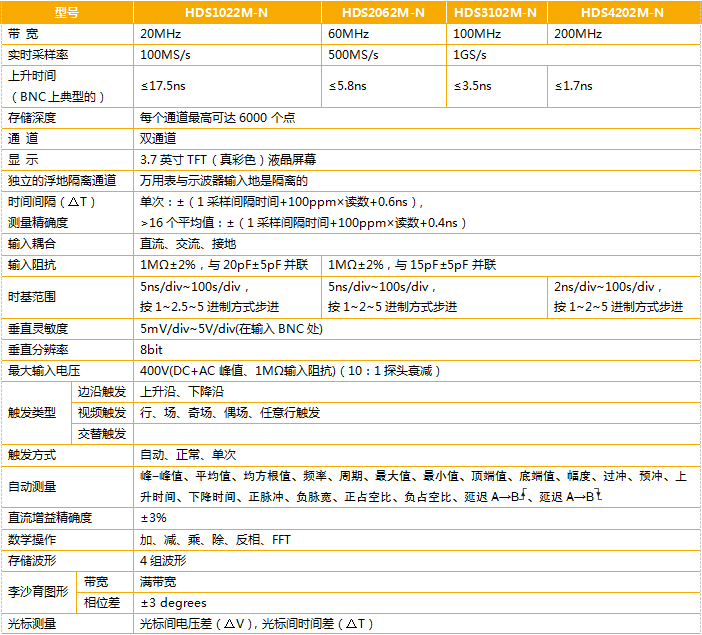Click the 15pF±5pF input impedance cell
Image resolution: width=702 pixels, height=635 pixels.
coord(413,265)
